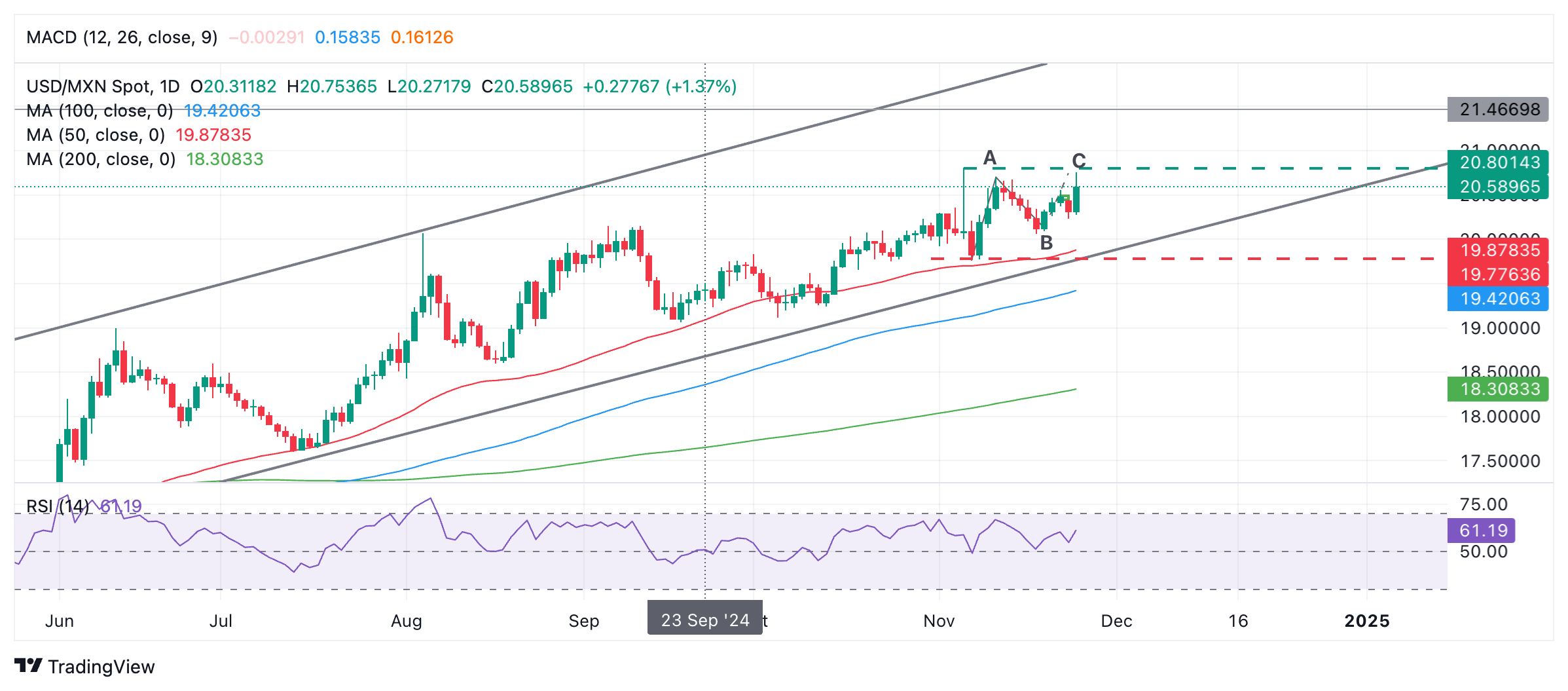Click the red 19.77636 price label

(1498, 274)
